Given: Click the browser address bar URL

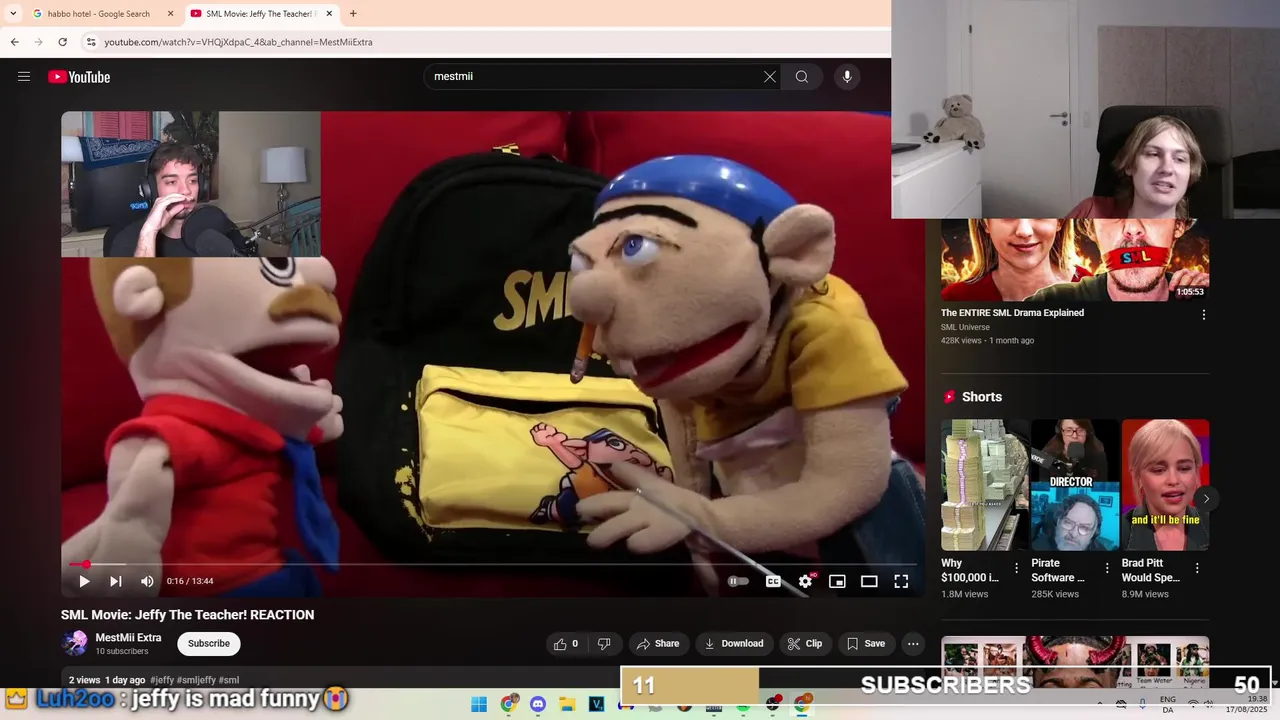Looking at the screenshot, I should coord(238,42).
